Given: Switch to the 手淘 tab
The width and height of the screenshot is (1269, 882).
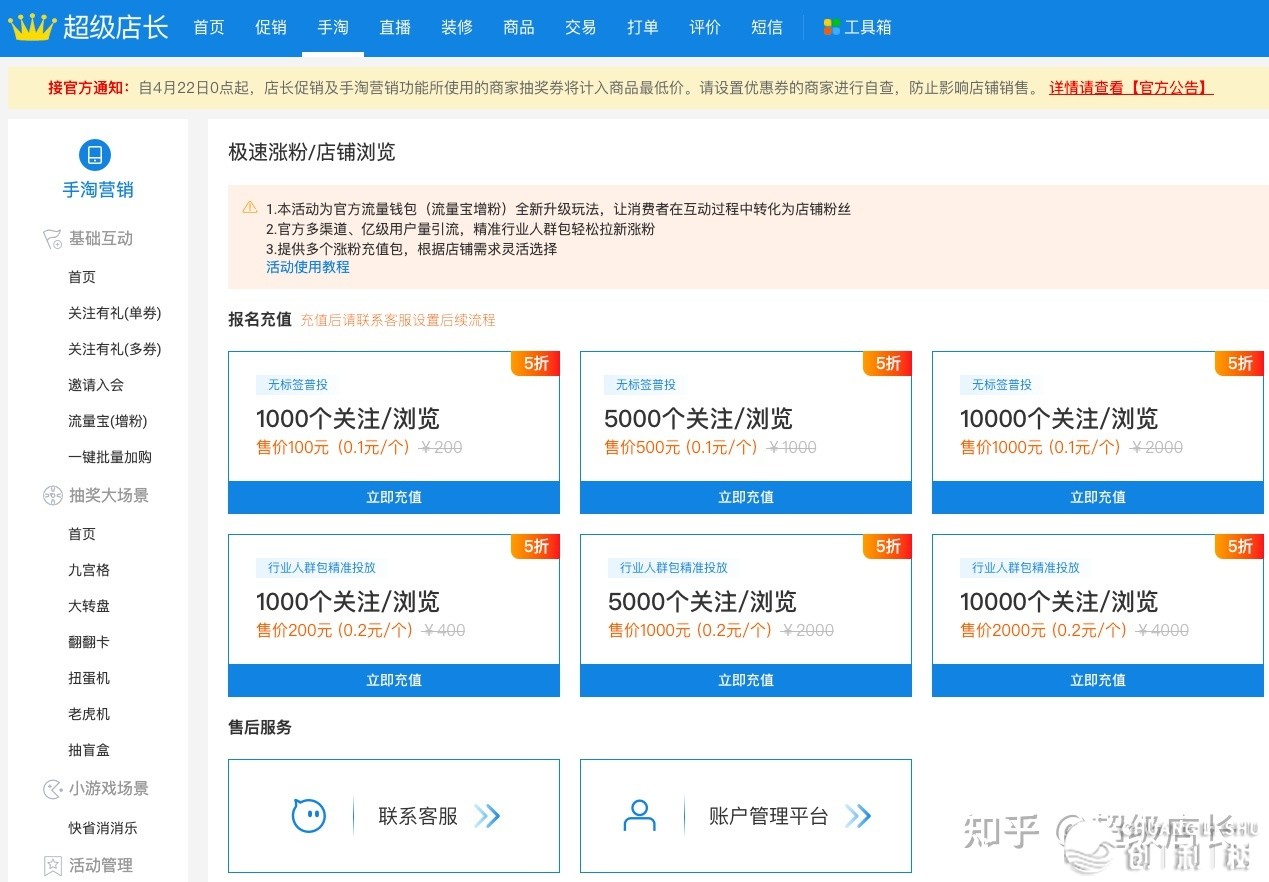Looking at the screenshot, I should click(333, 27).
